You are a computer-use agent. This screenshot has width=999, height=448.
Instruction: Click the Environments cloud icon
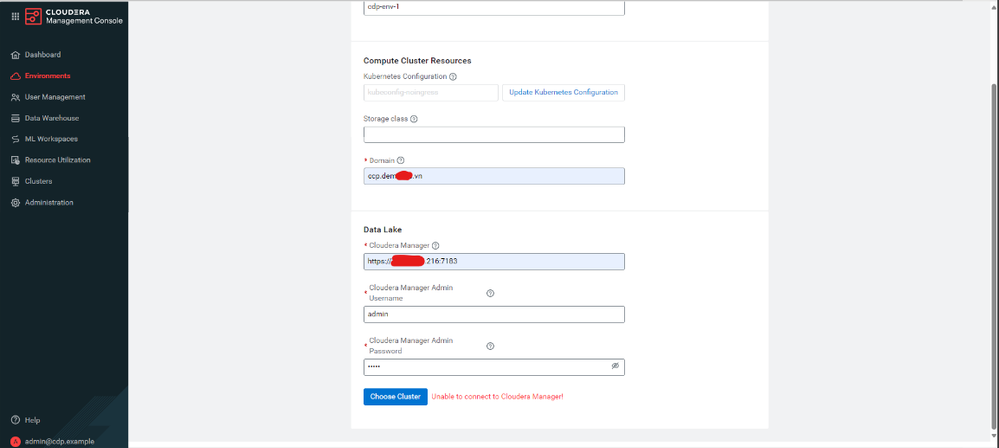coord(15,76)
